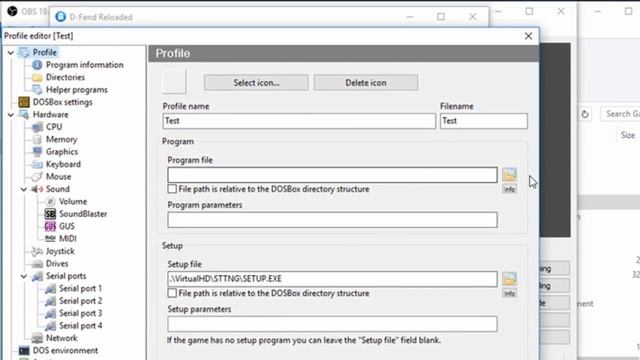Click the CPU icon in tree
The width and height of the screenshot is (640, 360).
point(37,127)
